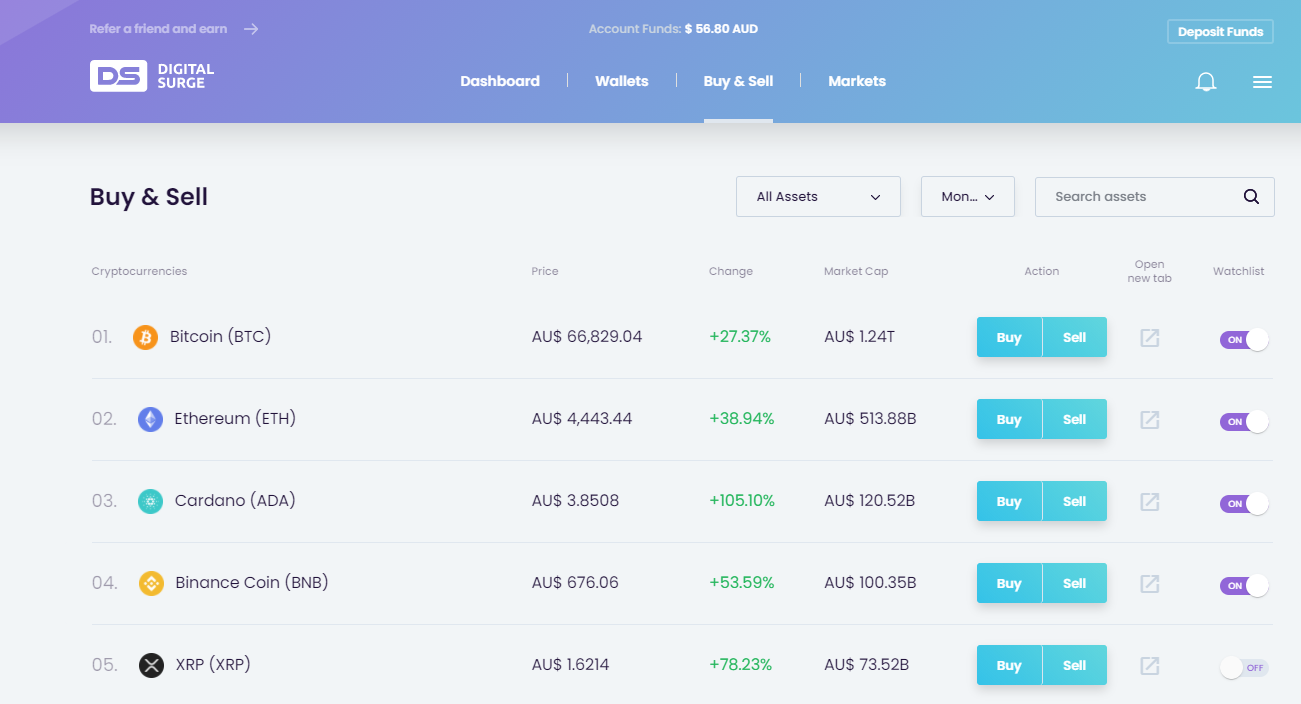Select the Buy & Sell tab
The width and height of the screenshot is (1301, 704).
pyautogui.click(x=738, y=81)
